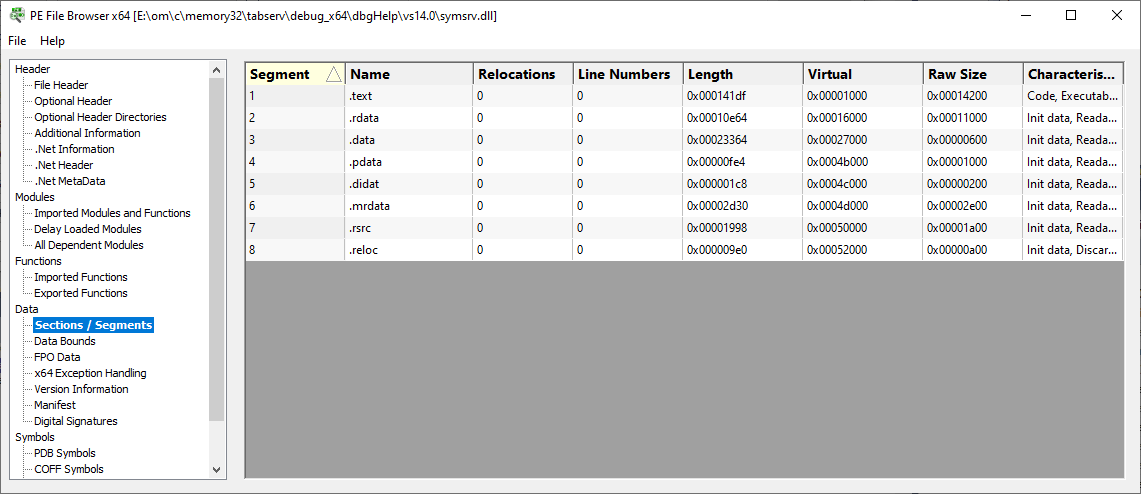Screen dimensions: 1141x494
Task: Click length value 0x000141df
Action: coord(717,96)
